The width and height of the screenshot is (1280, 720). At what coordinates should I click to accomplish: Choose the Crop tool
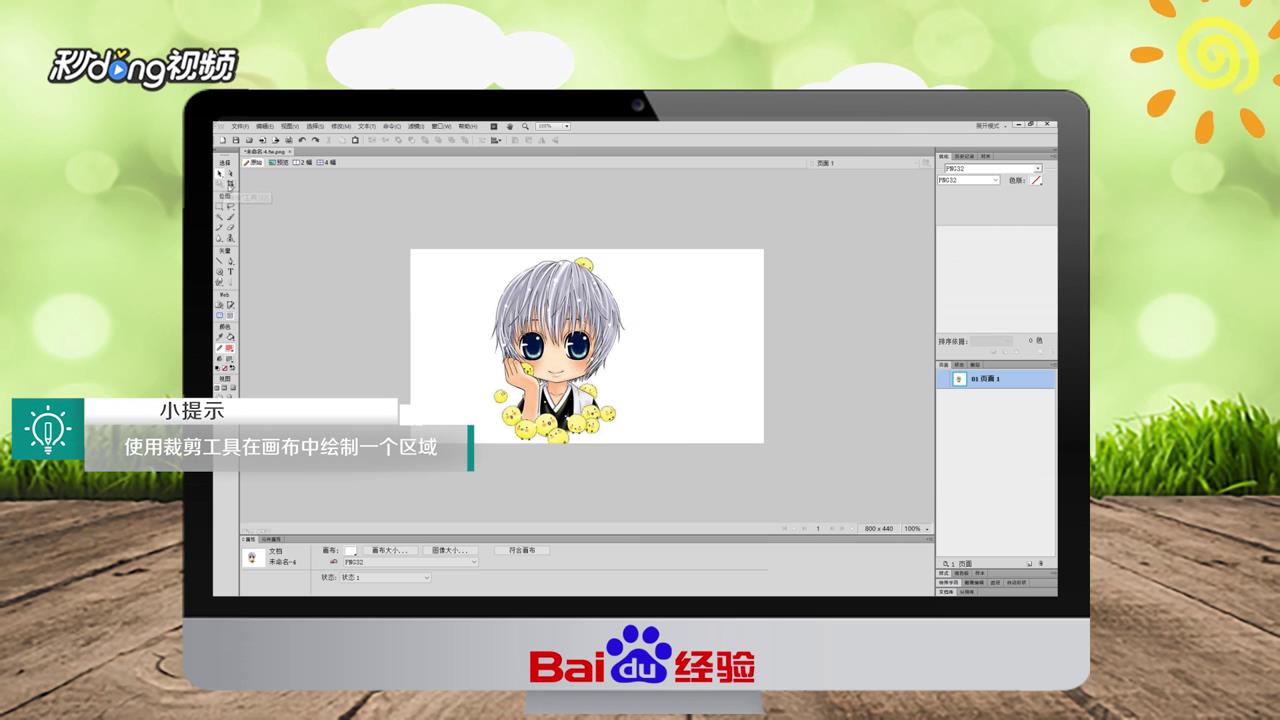[231, 184]
